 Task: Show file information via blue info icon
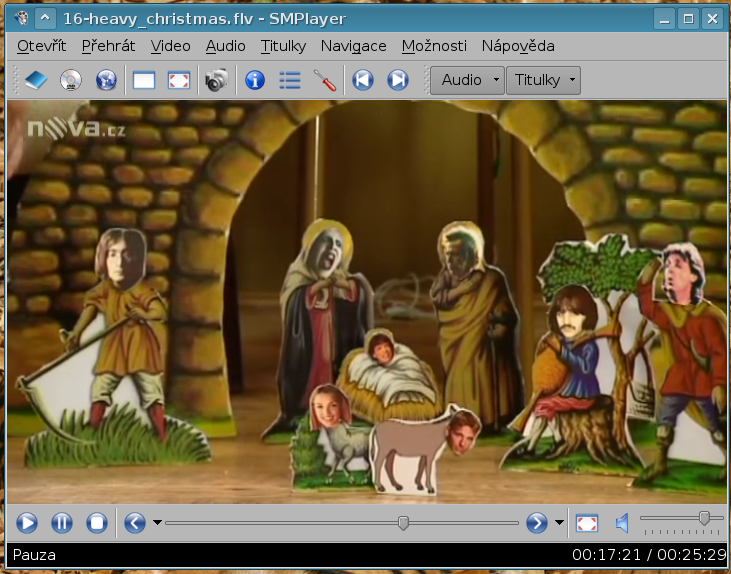(255, 80)
